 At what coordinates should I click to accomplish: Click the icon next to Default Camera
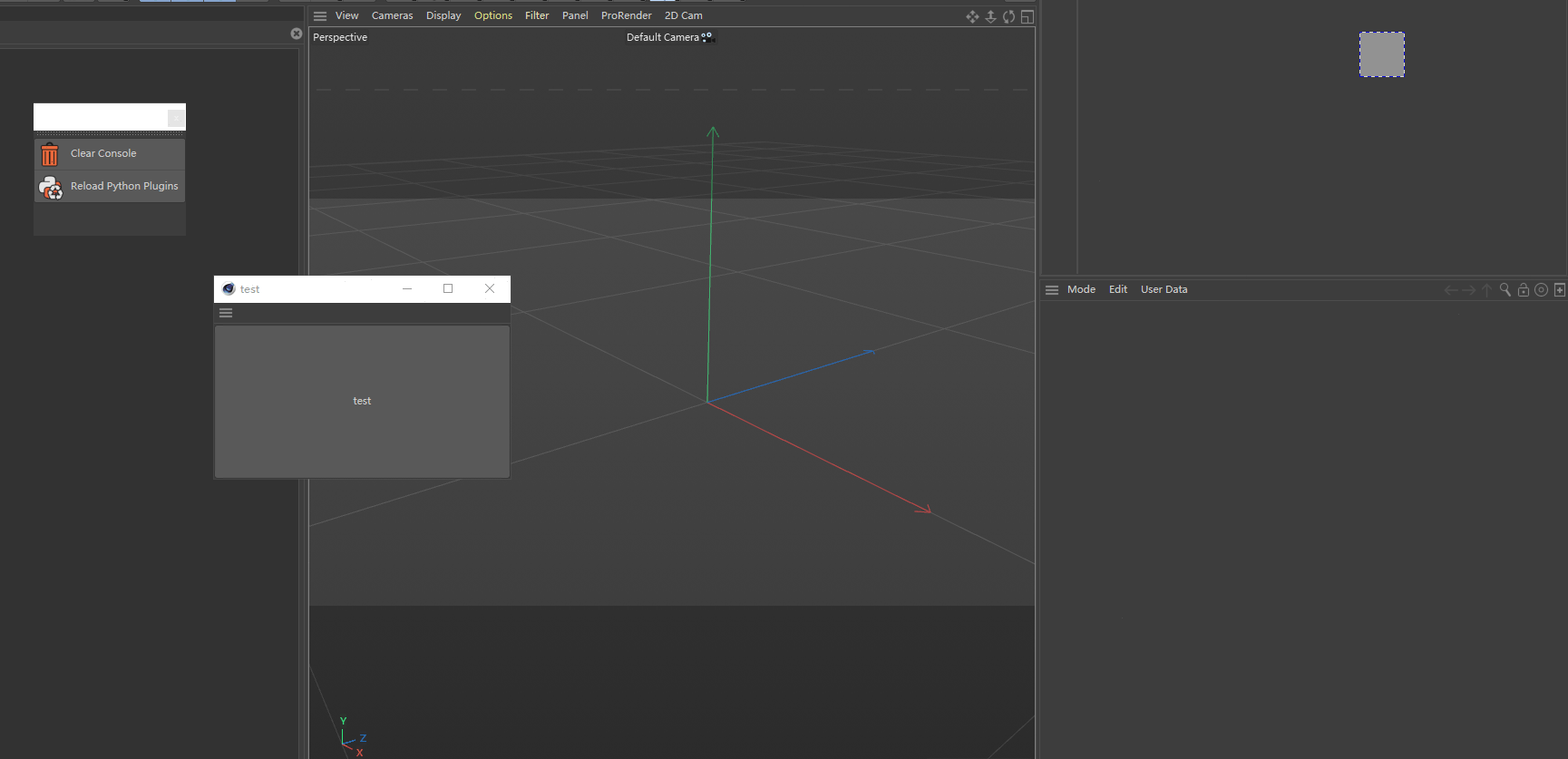[x=707, y=37]
